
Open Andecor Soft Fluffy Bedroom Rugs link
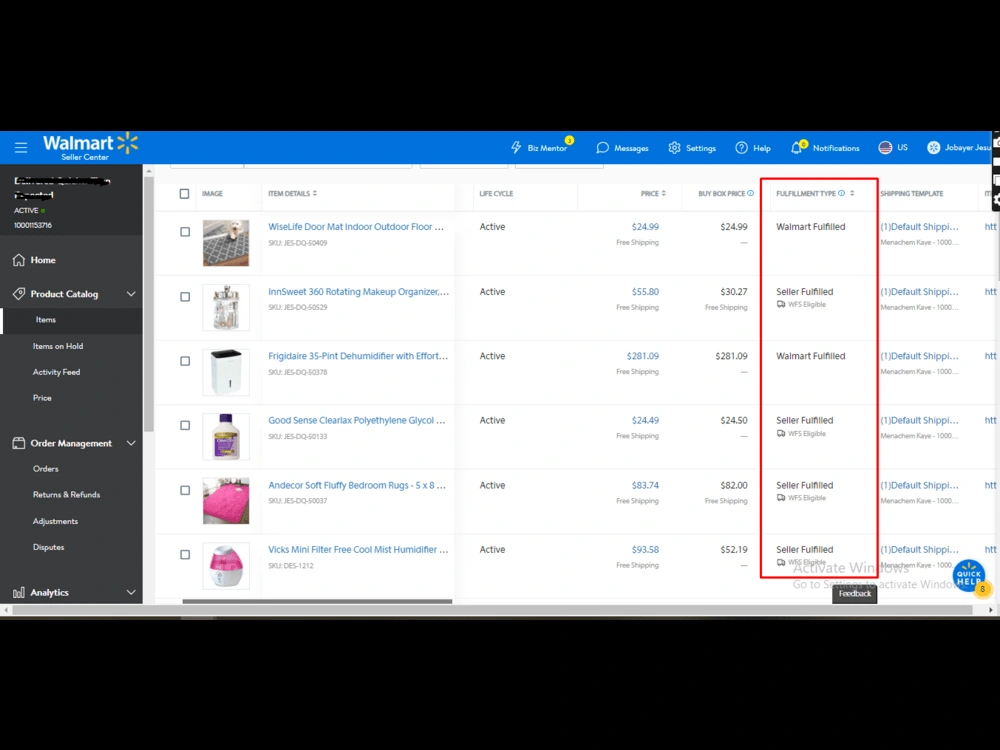357,485
